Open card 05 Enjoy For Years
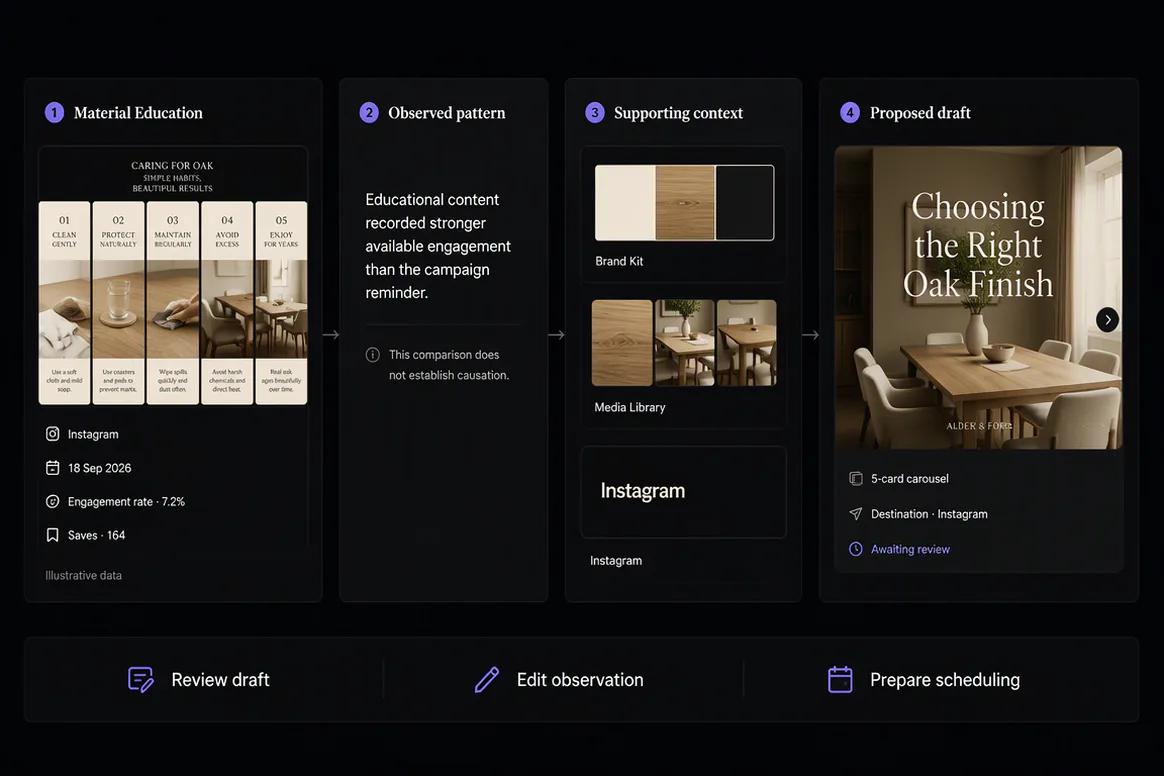The image size is (1164, 776). [x=281, y=303]
